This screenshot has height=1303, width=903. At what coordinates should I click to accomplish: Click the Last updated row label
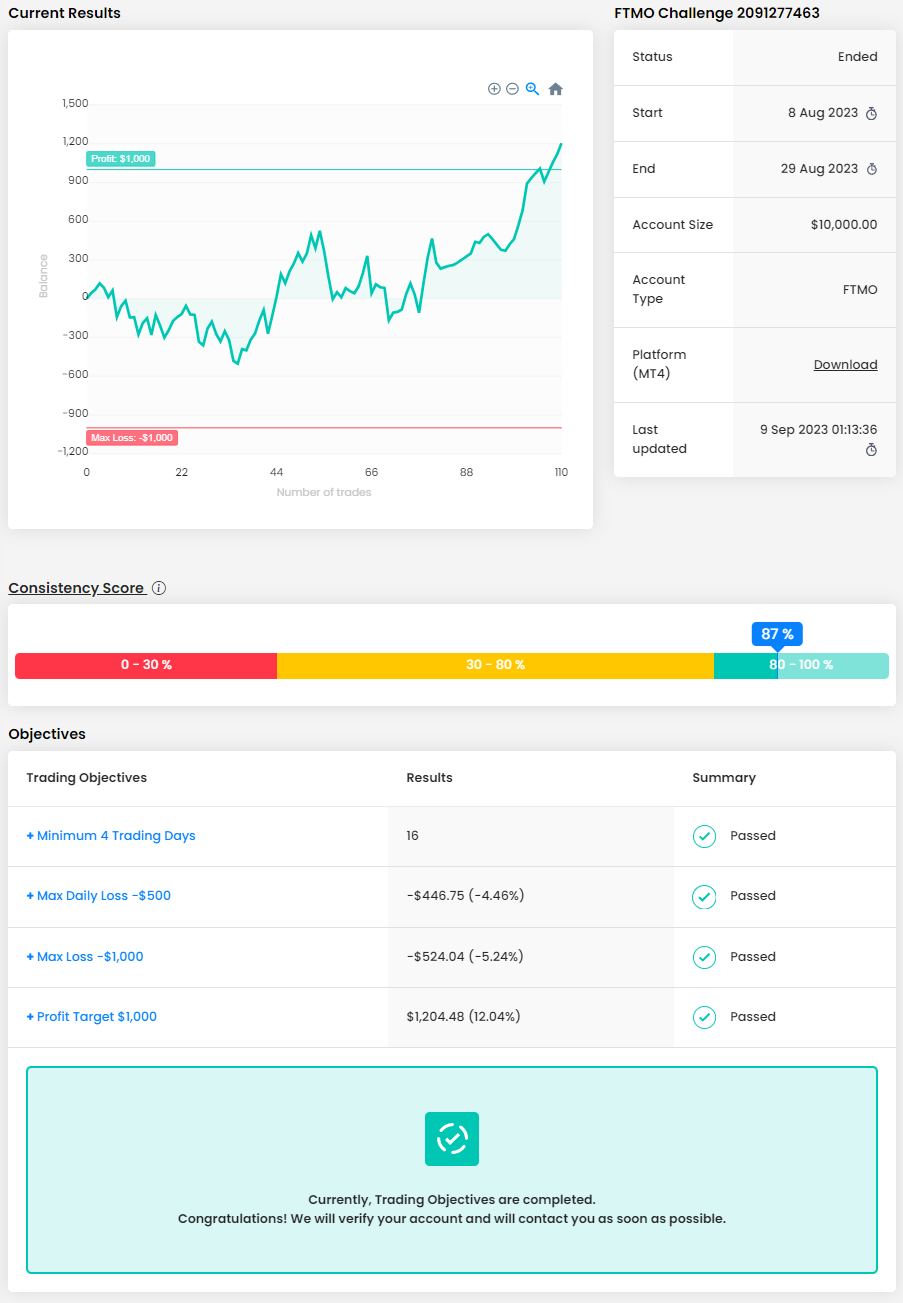click(659, 439)
